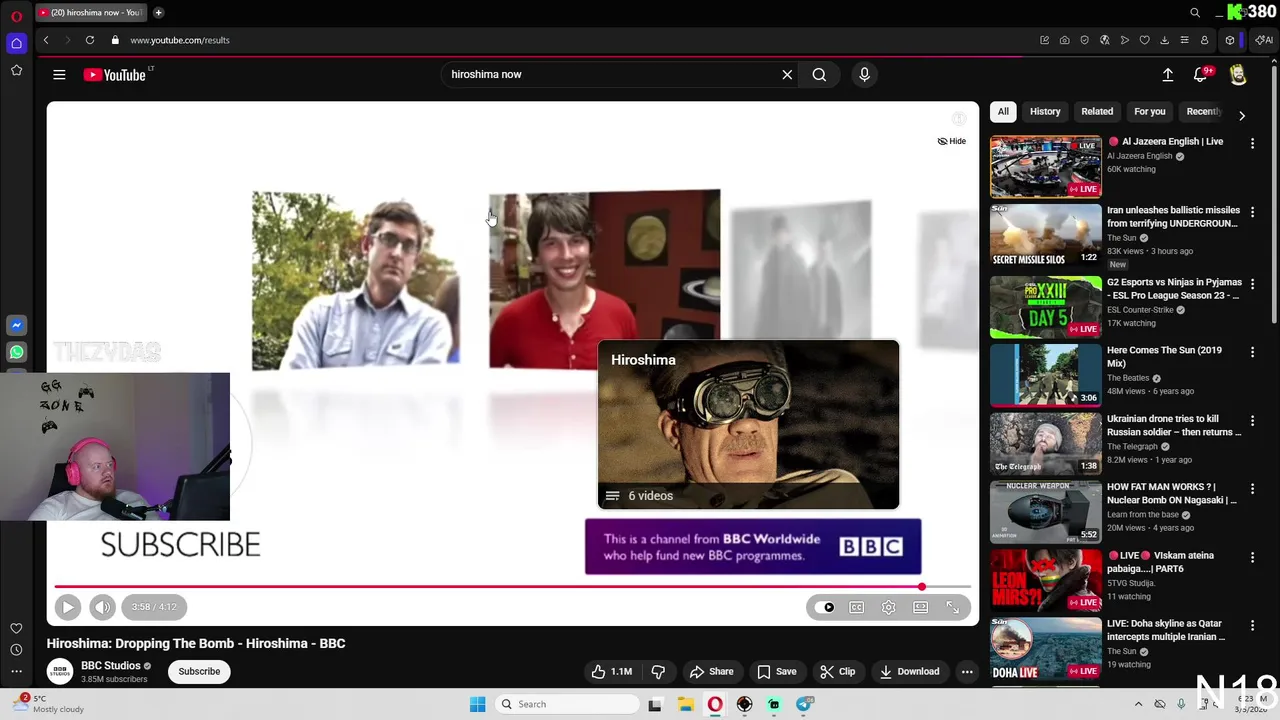Open YouTube notifications bell
The image size is (1280, 720).
(x=1201, y=75)
